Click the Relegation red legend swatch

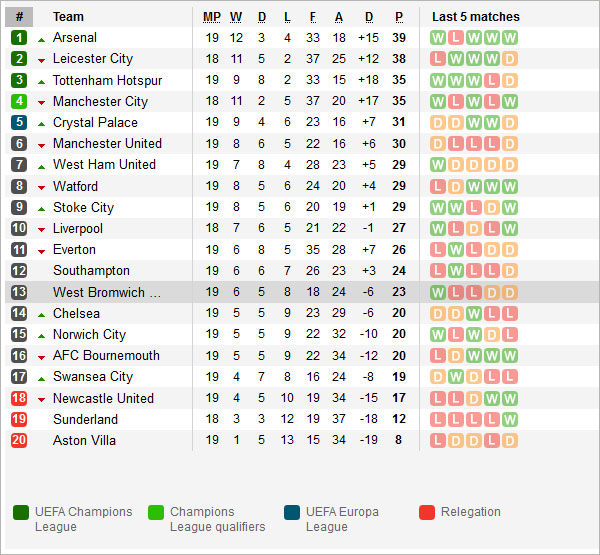[x=427, y=512]
